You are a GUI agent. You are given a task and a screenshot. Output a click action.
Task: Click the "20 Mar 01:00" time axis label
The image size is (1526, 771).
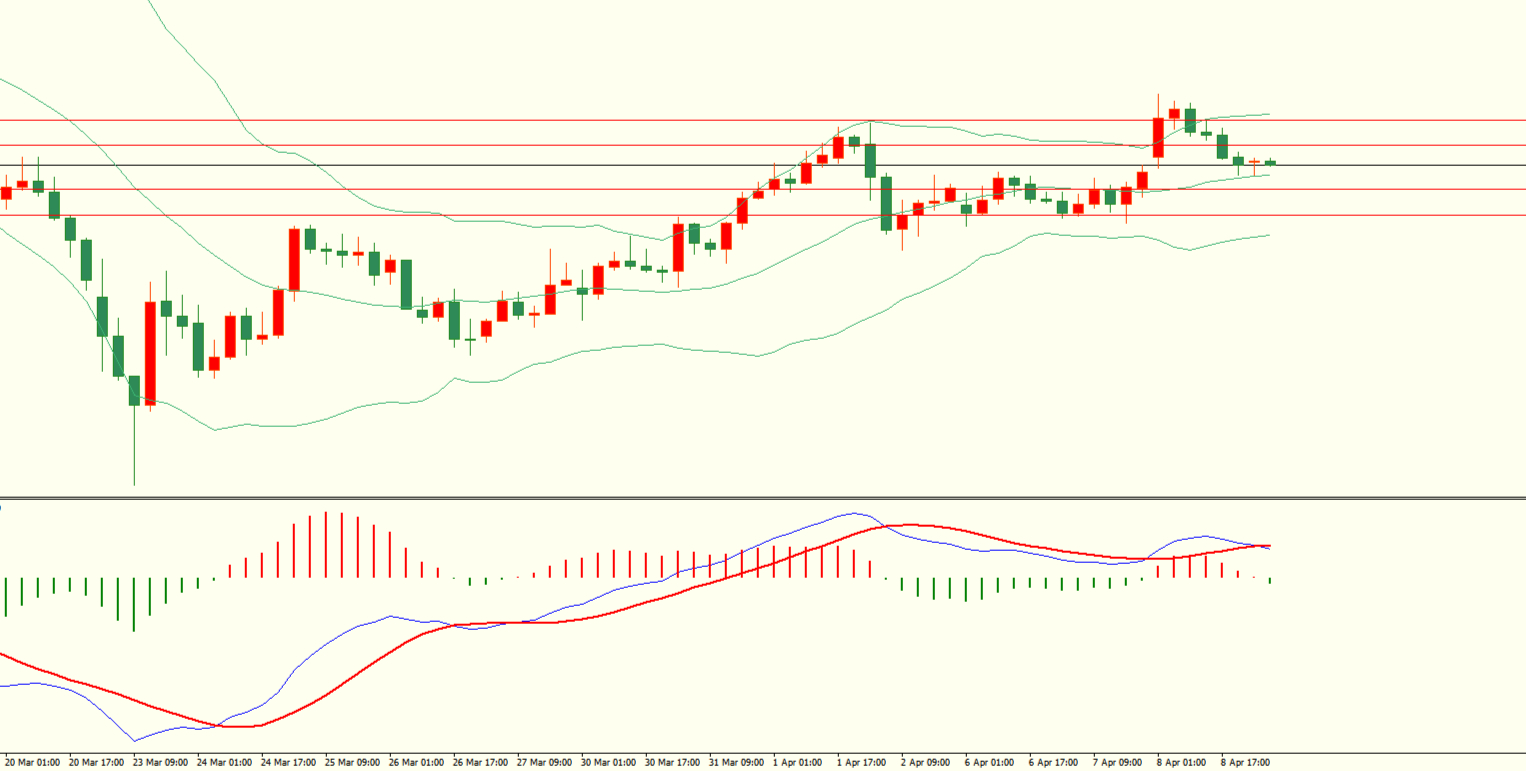coord(33,762)
